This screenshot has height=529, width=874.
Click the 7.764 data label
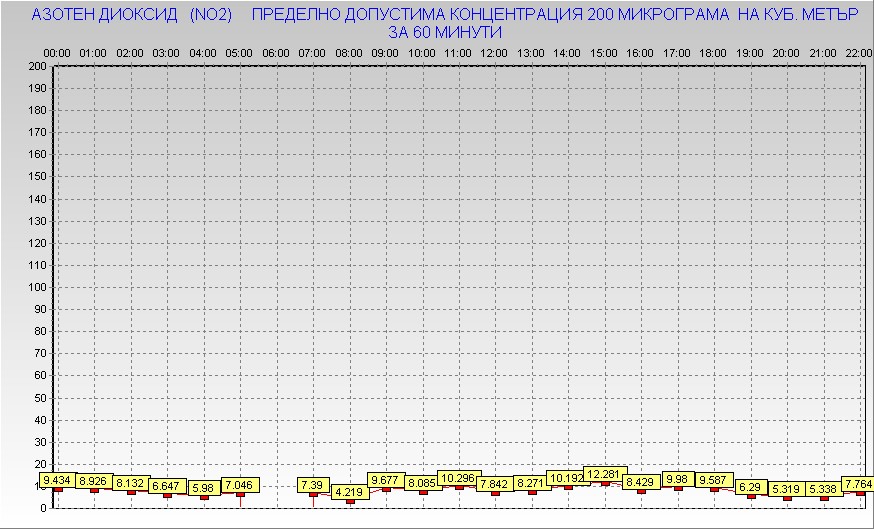click(x=857, y=484)
